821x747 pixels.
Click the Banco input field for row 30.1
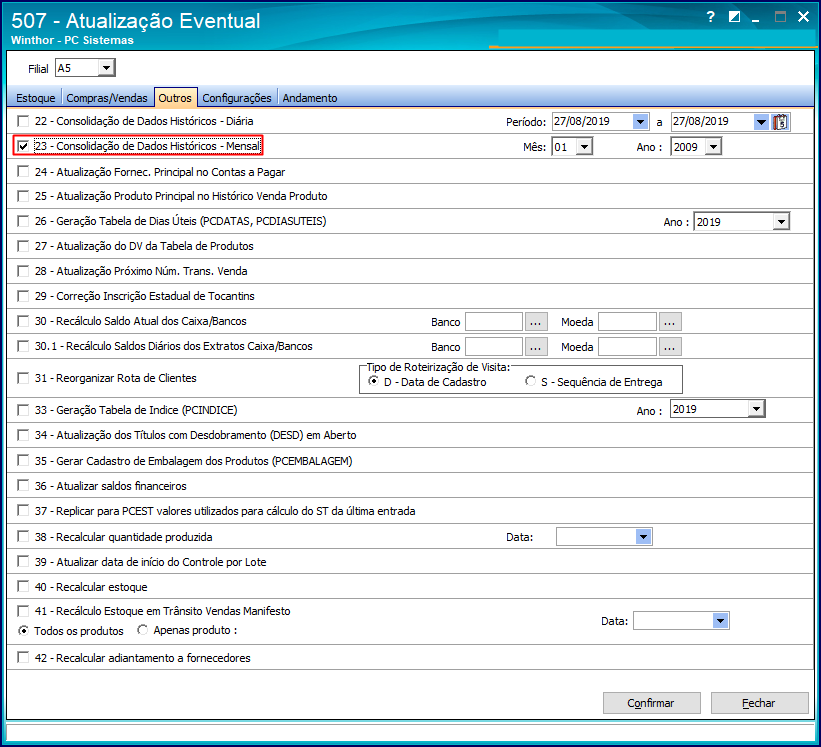(494, 347)
